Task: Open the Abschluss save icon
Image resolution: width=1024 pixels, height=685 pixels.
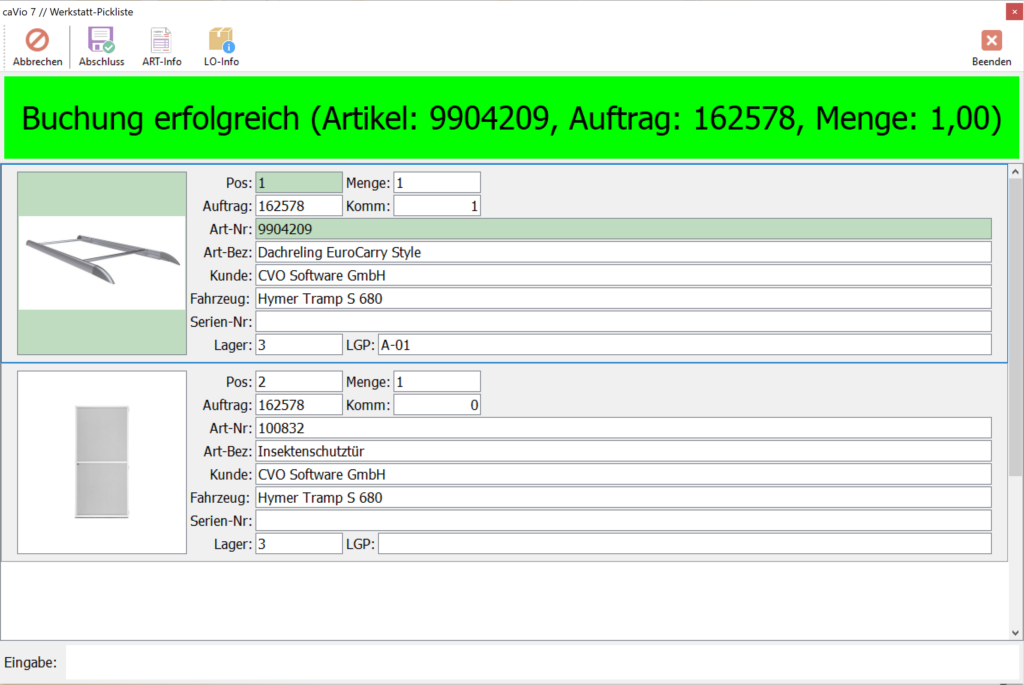Action: point(101,40)
